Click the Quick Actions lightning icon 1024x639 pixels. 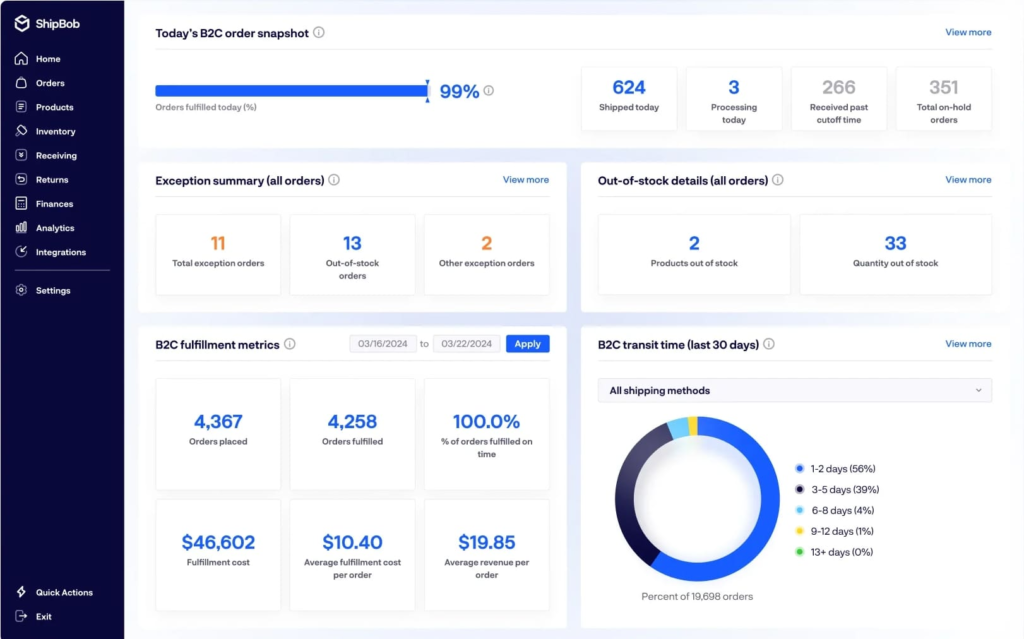click(21, 593)
